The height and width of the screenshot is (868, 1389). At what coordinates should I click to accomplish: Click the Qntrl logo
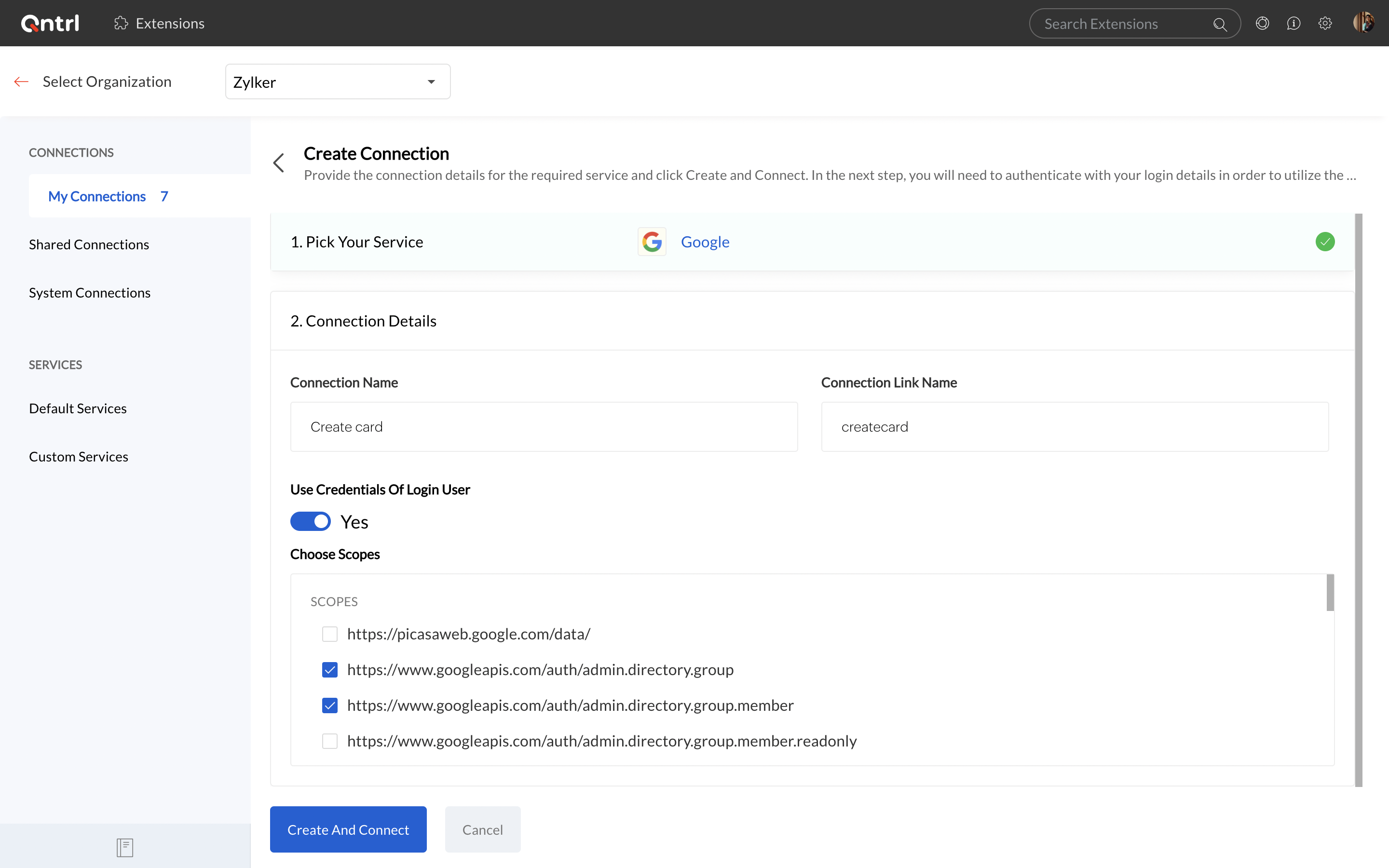click(x=50, y=23)
